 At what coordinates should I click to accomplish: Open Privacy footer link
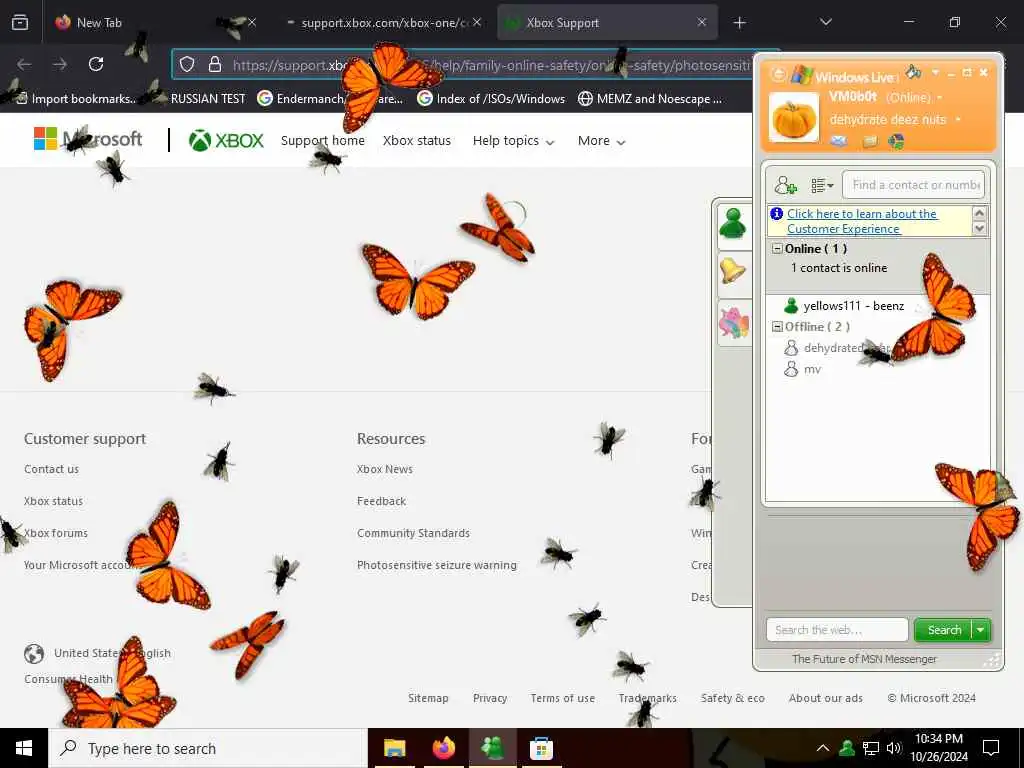[490, 698]
